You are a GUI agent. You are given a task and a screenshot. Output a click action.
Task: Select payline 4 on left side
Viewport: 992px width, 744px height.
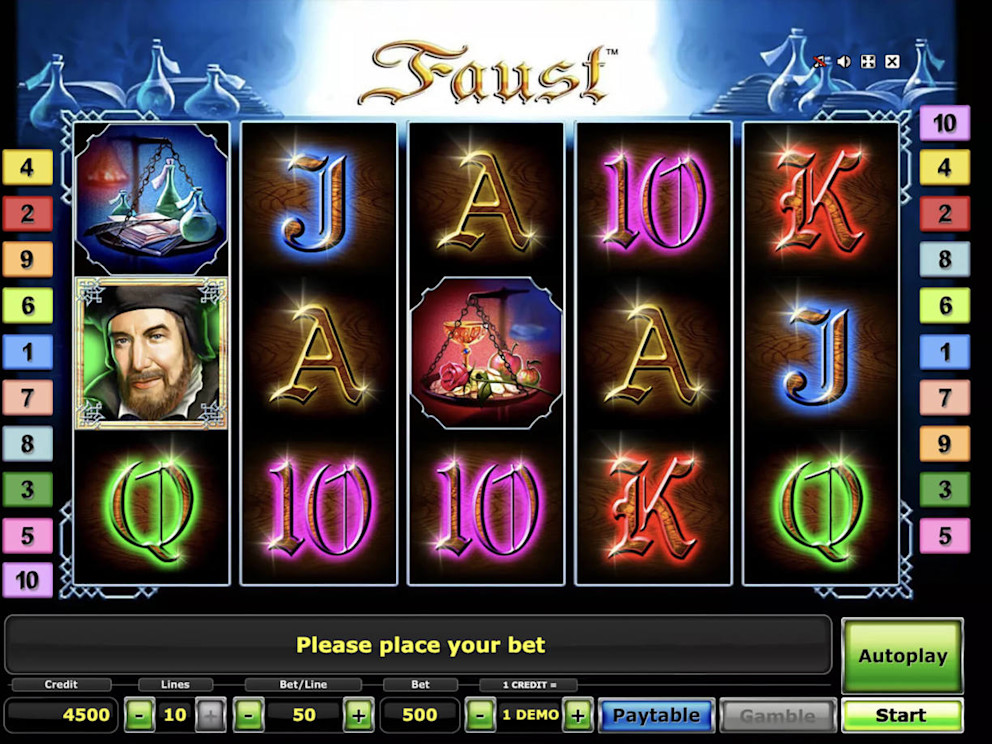pos(27,167)
